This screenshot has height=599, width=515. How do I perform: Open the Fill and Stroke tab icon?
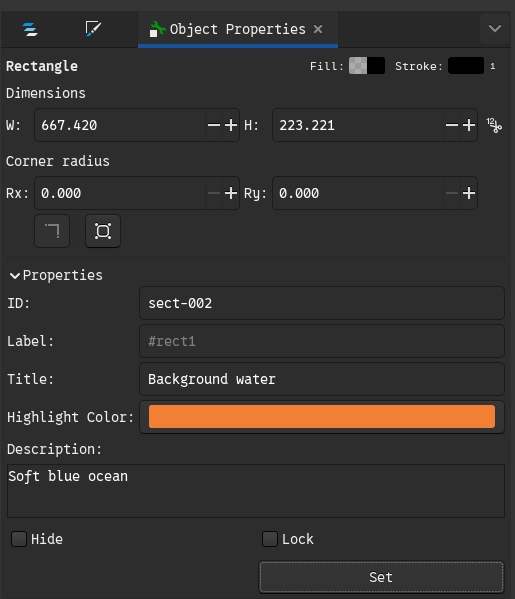click(x=93, y=29)
